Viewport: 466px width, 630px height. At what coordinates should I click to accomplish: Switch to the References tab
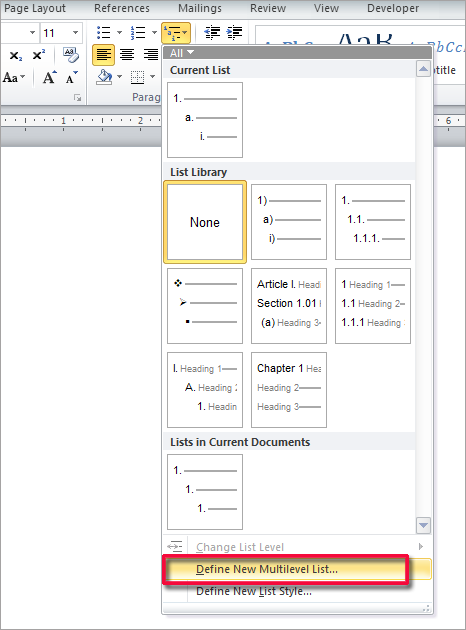[122, 8]
